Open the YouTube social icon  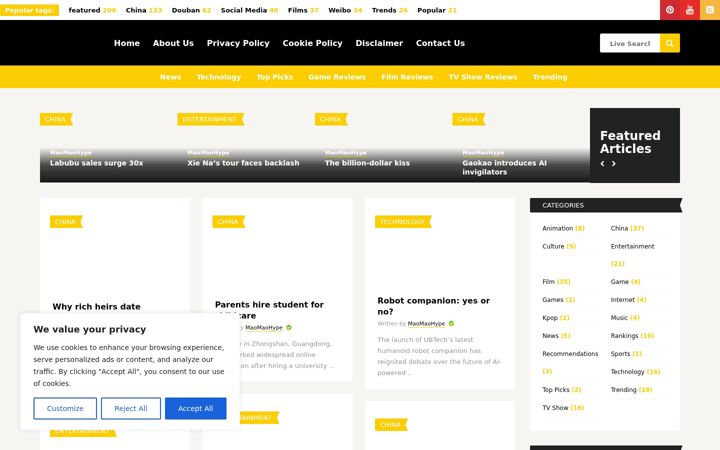click(x=689, y=10)
